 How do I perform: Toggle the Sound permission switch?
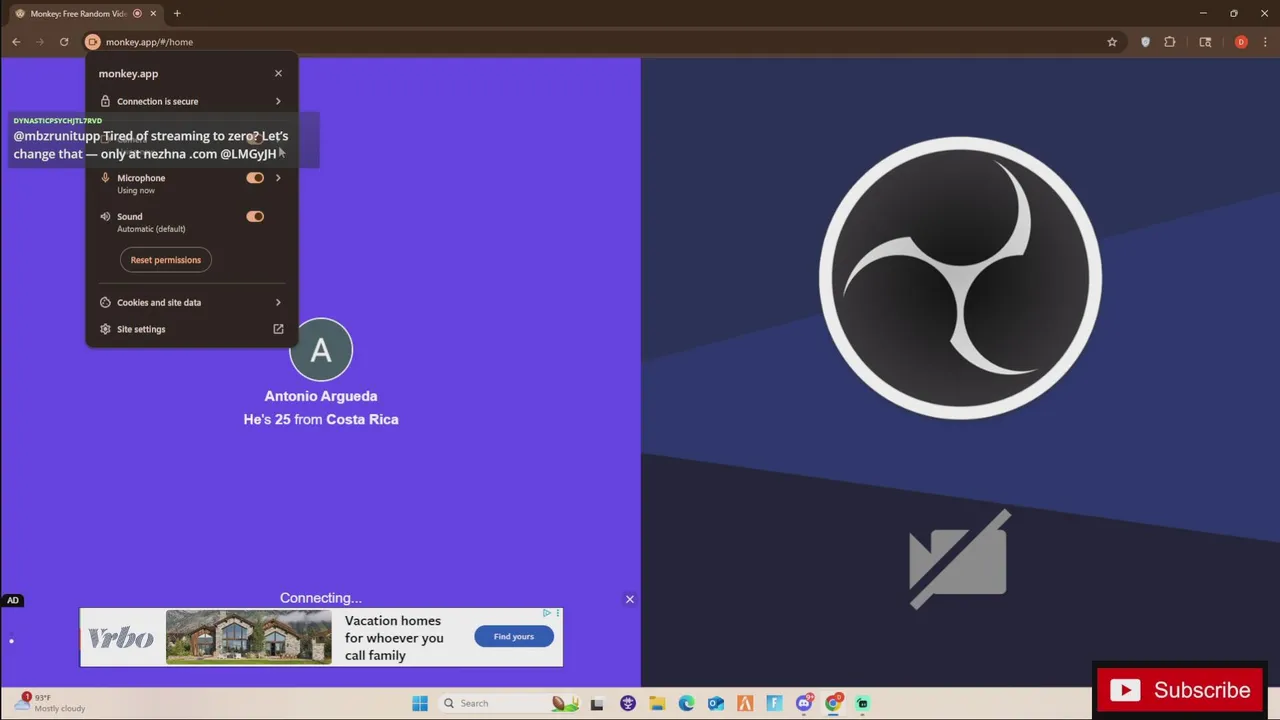pos(255,216)
